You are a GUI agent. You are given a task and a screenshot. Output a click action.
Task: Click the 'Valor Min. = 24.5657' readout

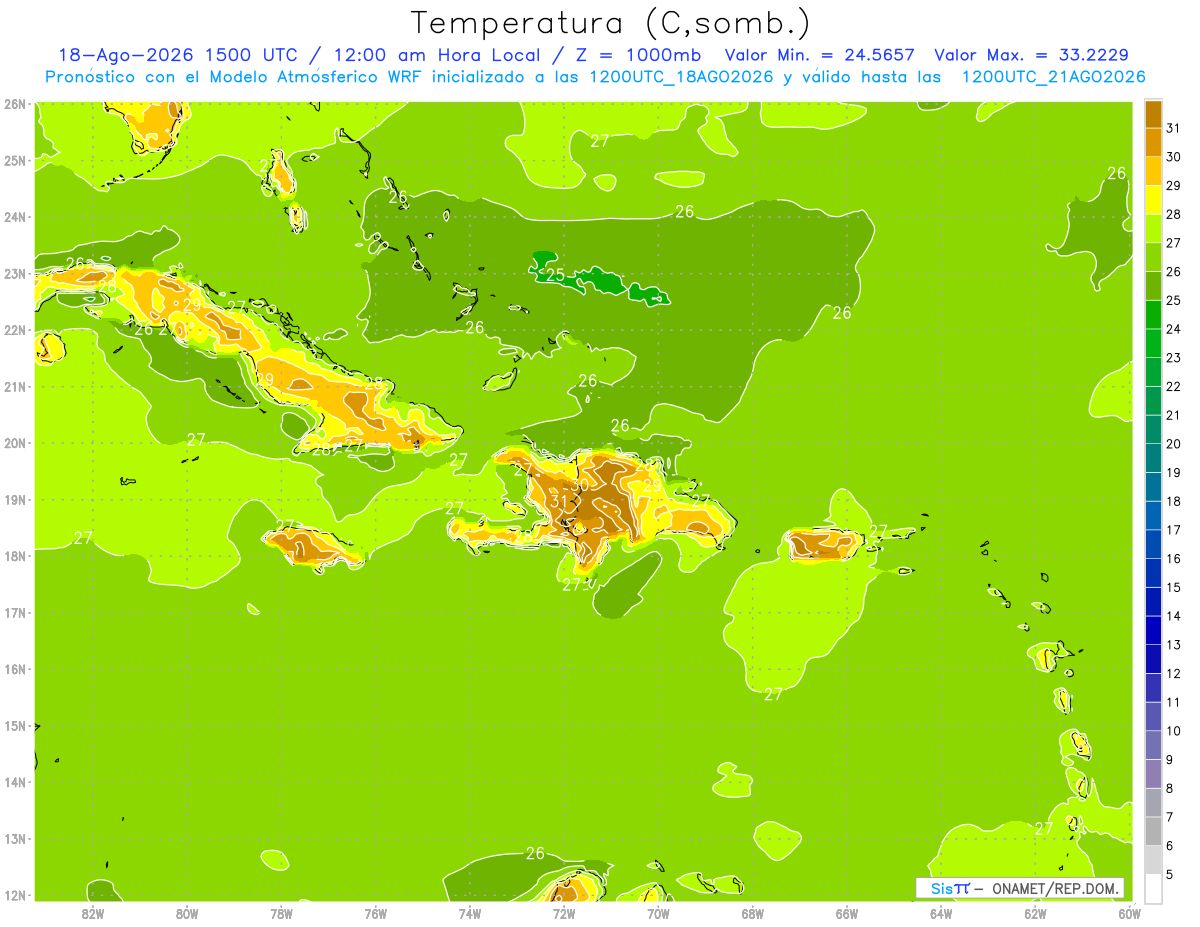819,55
